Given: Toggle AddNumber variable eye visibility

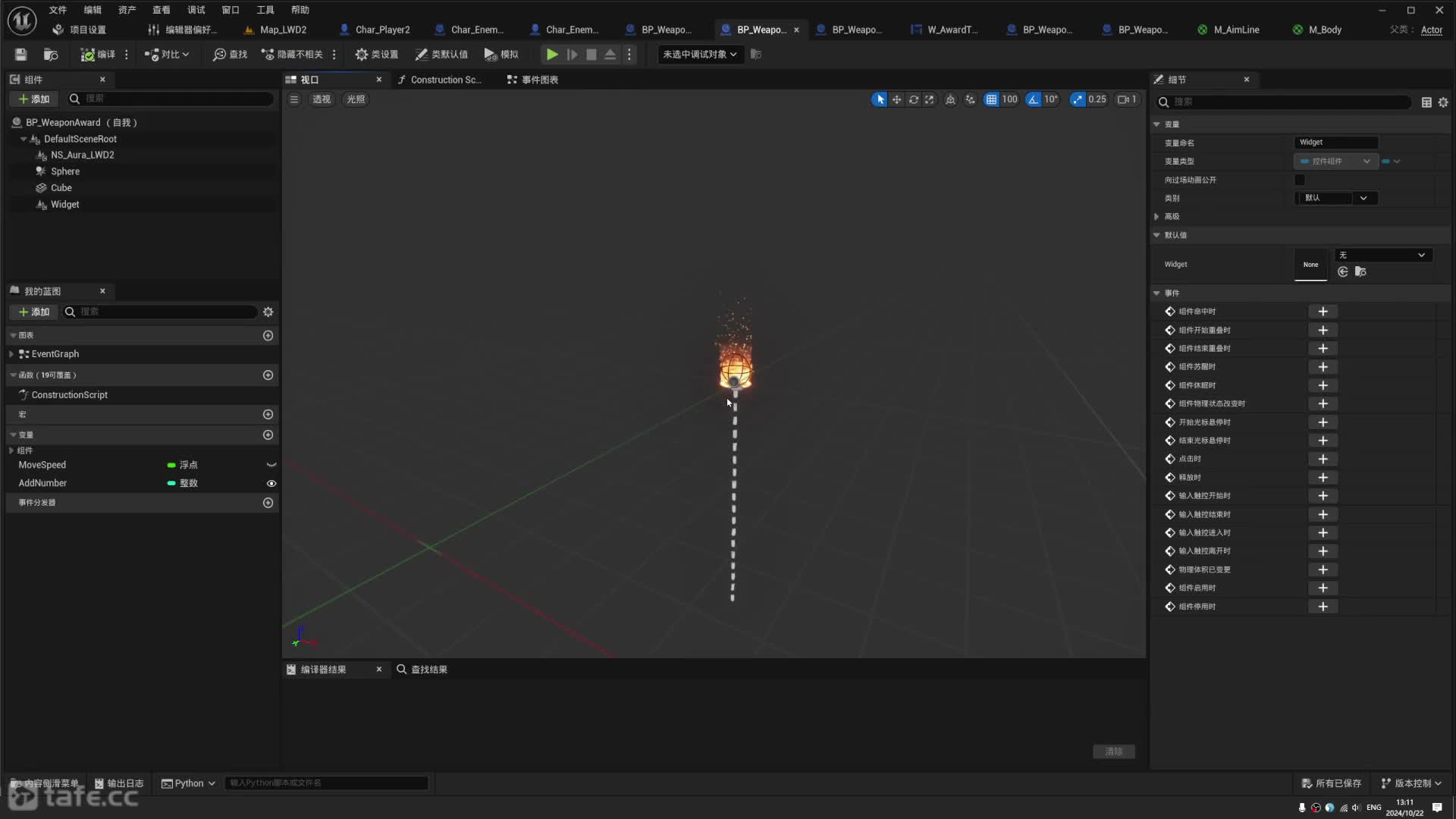Looking at the screenshot, I should pyautogui.click(x=271, y=484).
